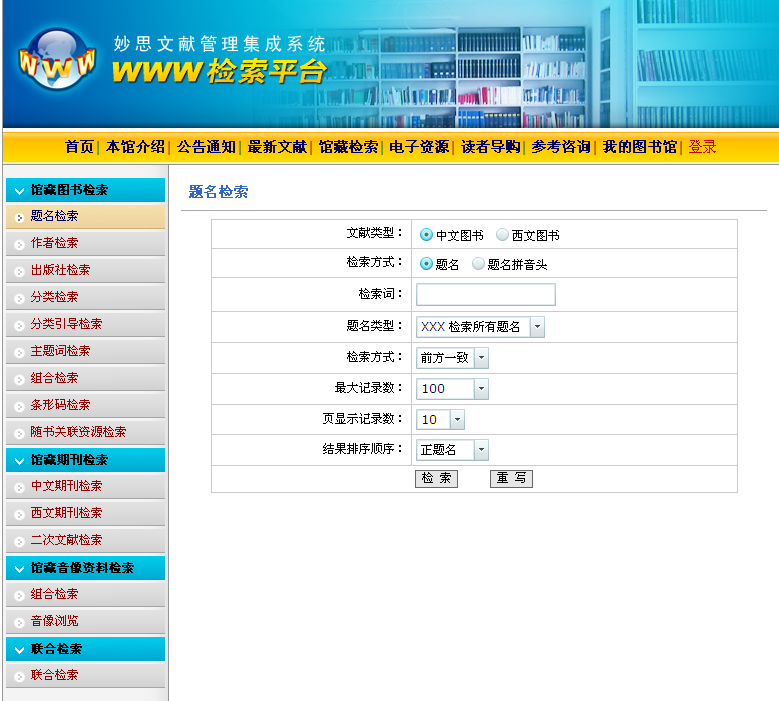Screen dimensions: 779x701
Task: Open the 最大记录数 dropdown showing 100
Action: click(481, 389)
